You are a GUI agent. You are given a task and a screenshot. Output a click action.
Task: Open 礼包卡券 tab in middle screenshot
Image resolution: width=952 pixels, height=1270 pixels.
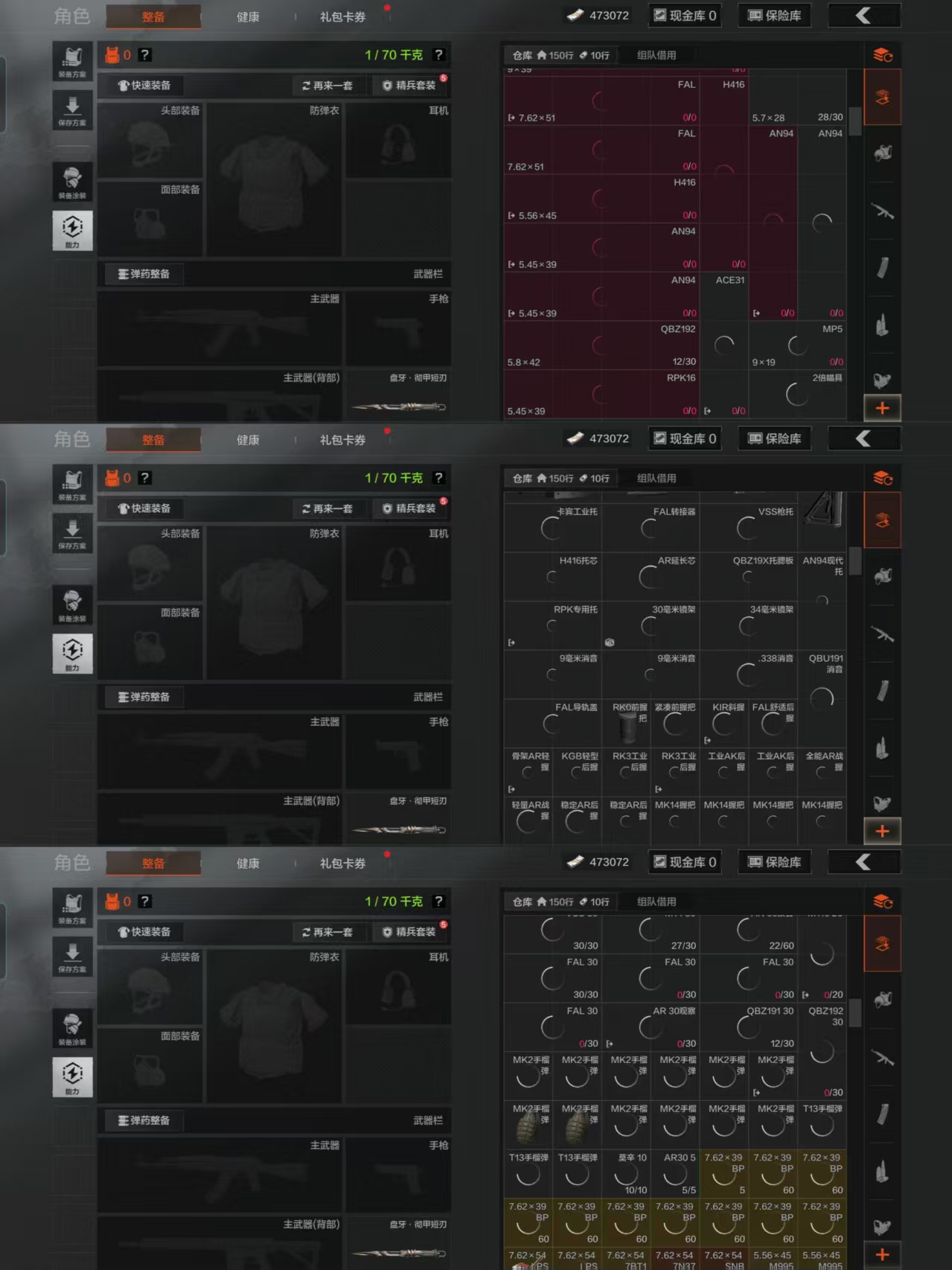[342, 440]
